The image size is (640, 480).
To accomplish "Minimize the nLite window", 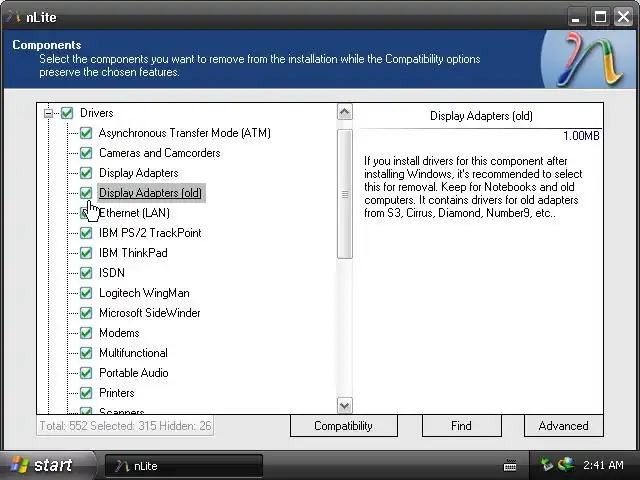I will point(576,17).
